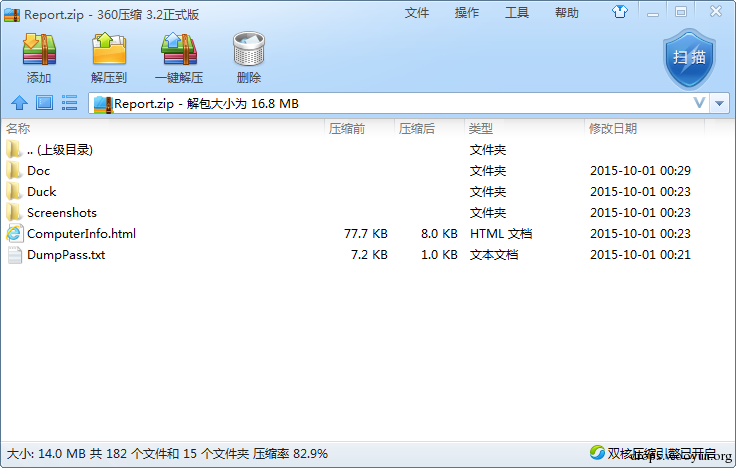Switch to list view mode
Viewport: 736px width, 468px height.
(69, 103)
